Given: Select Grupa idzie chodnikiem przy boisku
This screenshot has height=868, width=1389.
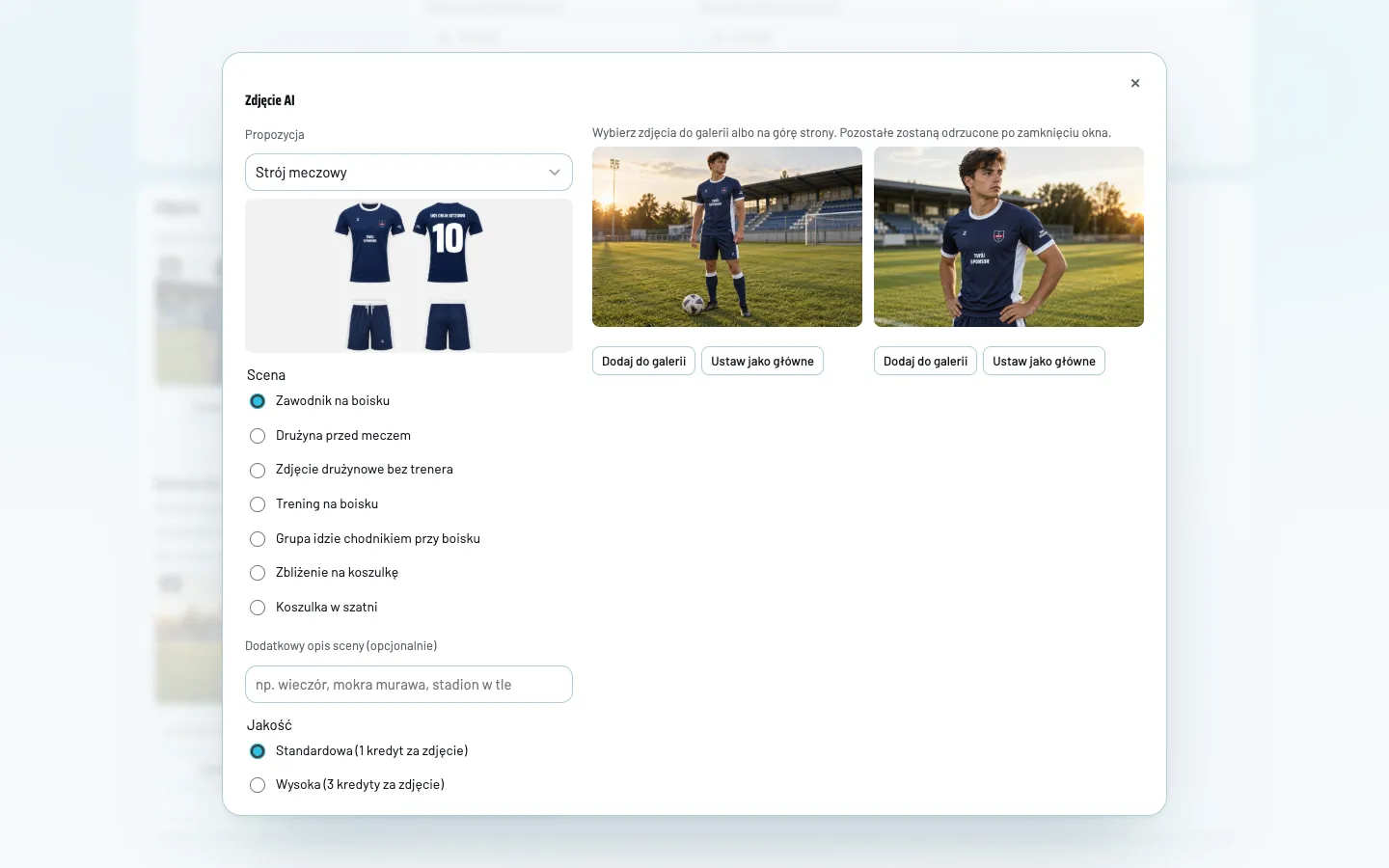Looking at the screenshot, I should pyautogui.click(x=258, y=539).
